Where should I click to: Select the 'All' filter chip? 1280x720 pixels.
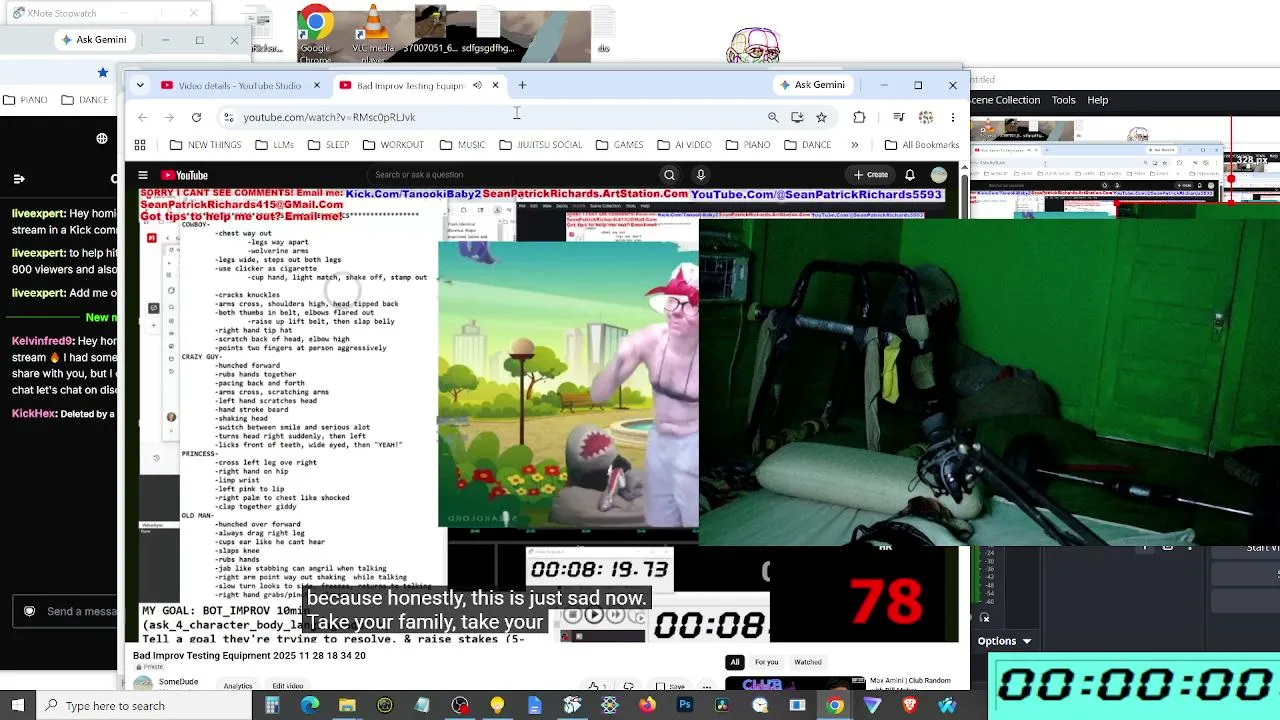click(735, 662)
